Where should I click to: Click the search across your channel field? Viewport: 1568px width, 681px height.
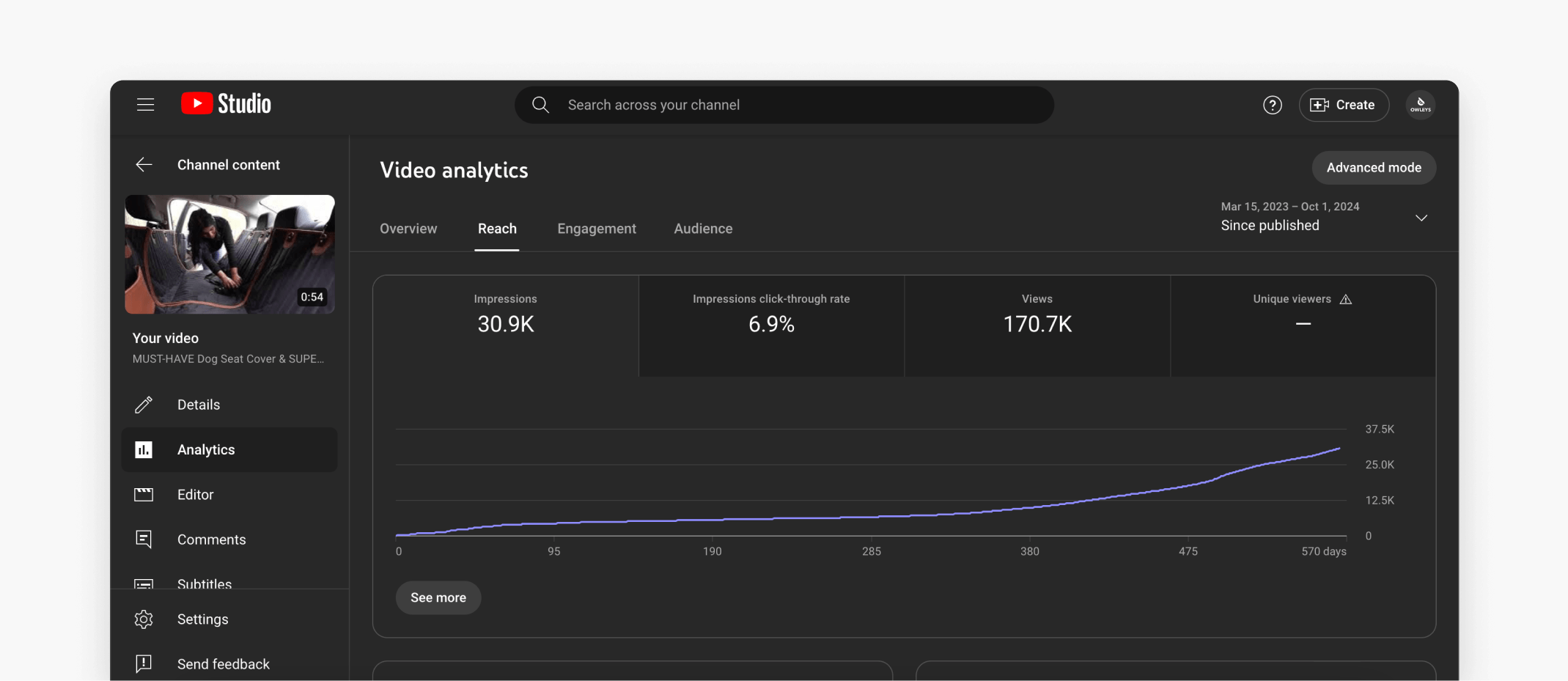pyautogui.click(x=784, y=106)
